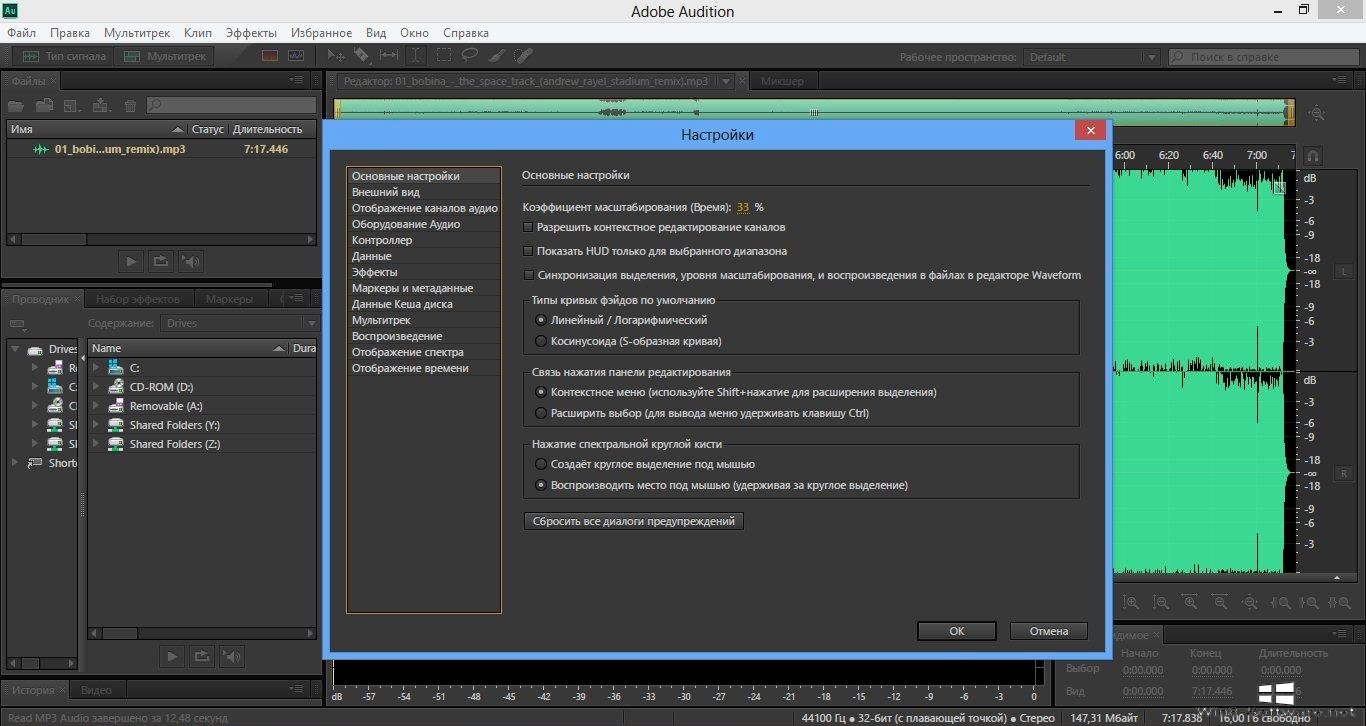Enable 'Показать HUD только для выбранного диапазона'
The height and width of the screenshot is (726, 1366).
(529, 251)
